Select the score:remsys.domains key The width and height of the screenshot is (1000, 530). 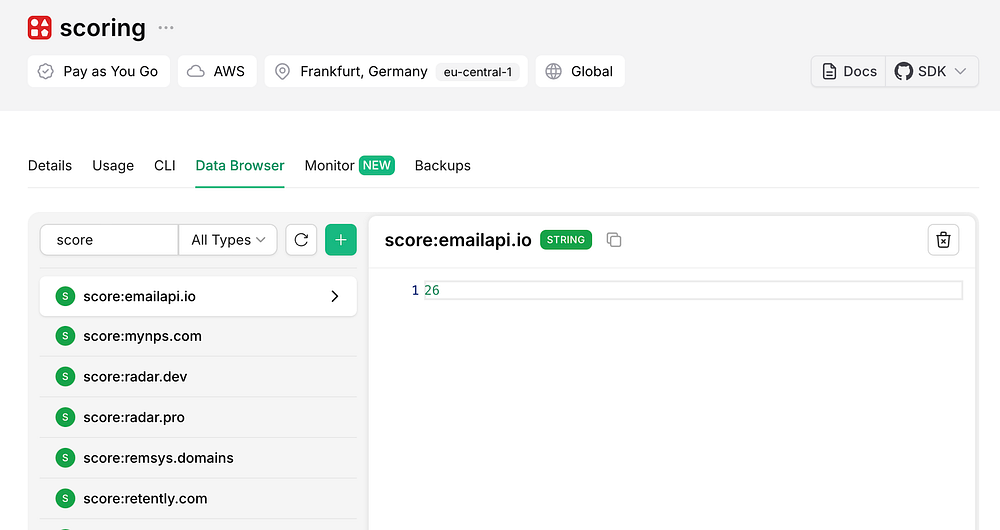(198, 458)
